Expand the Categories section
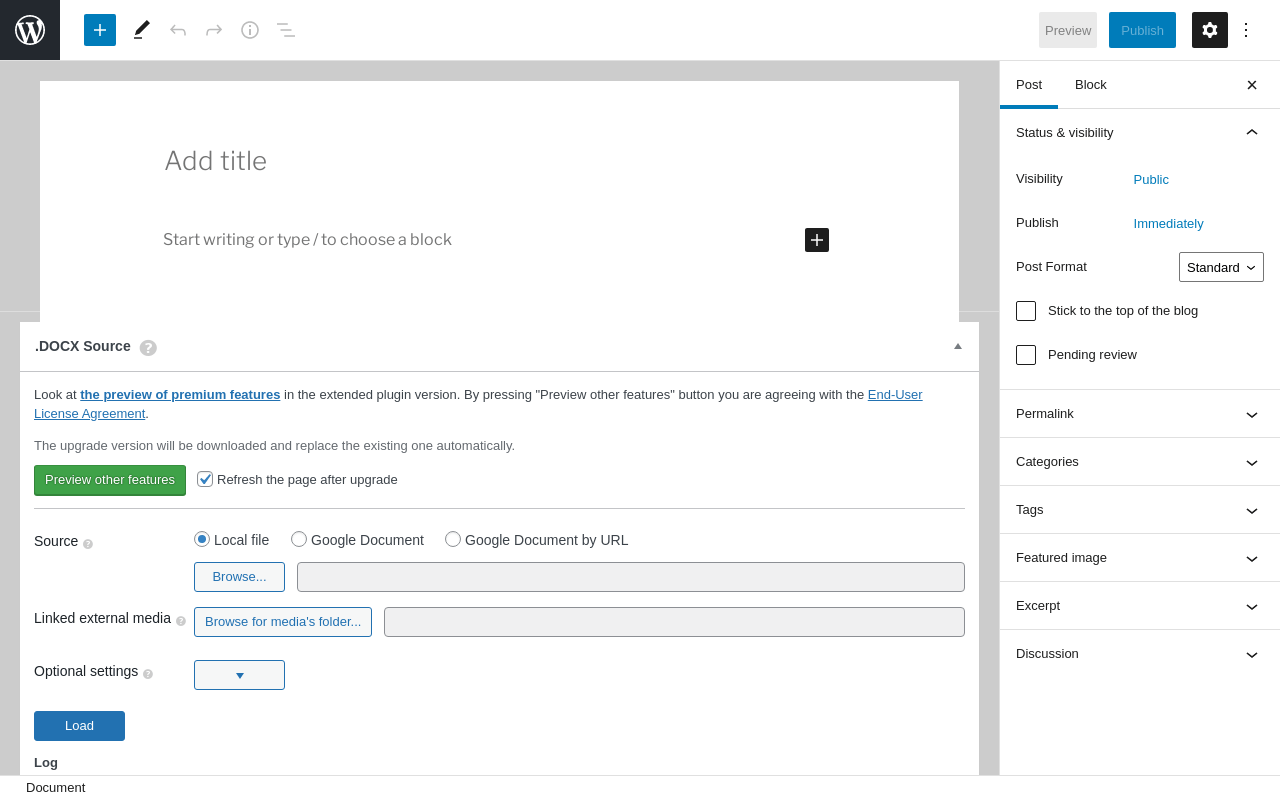The height and width of the screenshot is (800, 1280). click(x=1140, y=462)
